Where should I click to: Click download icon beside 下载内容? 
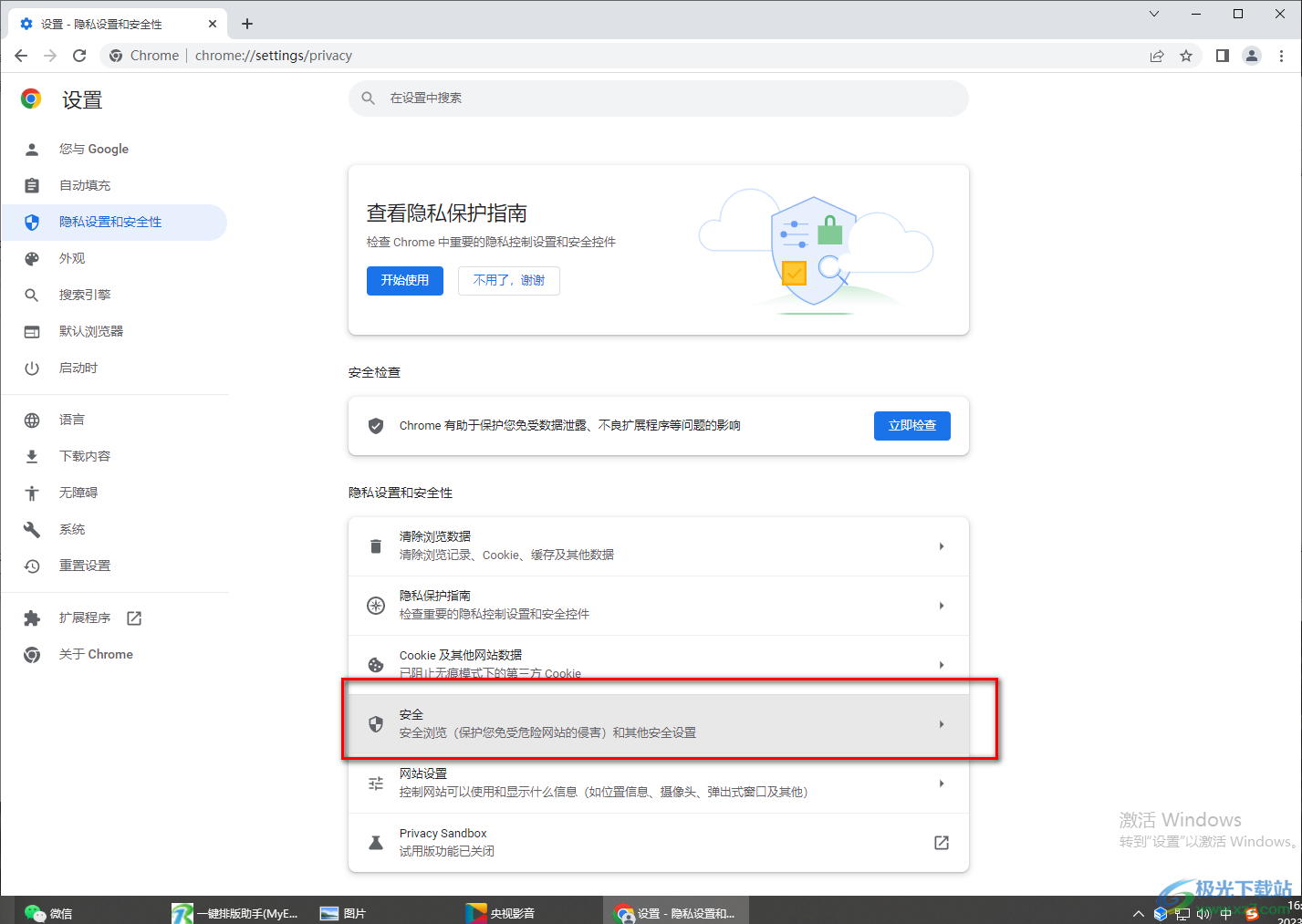pos(32,456)
